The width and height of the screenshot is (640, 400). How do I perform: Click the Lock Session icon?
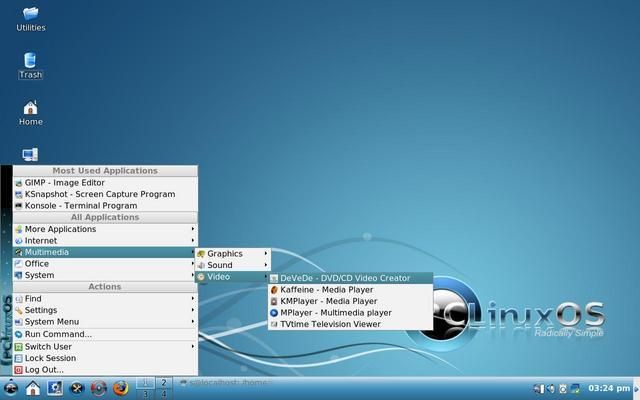click(18, 358)
